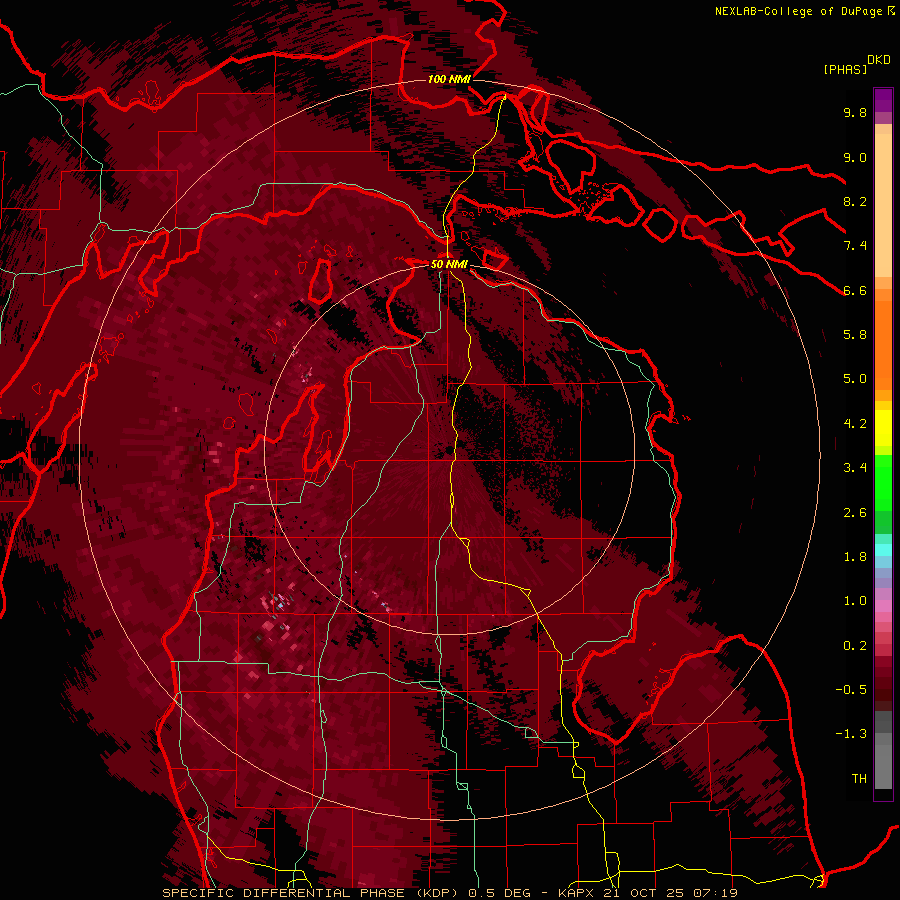Pick the cyan segment beside the 1.8 value
This screenshot has height=900, width=900.
point(883,550)
